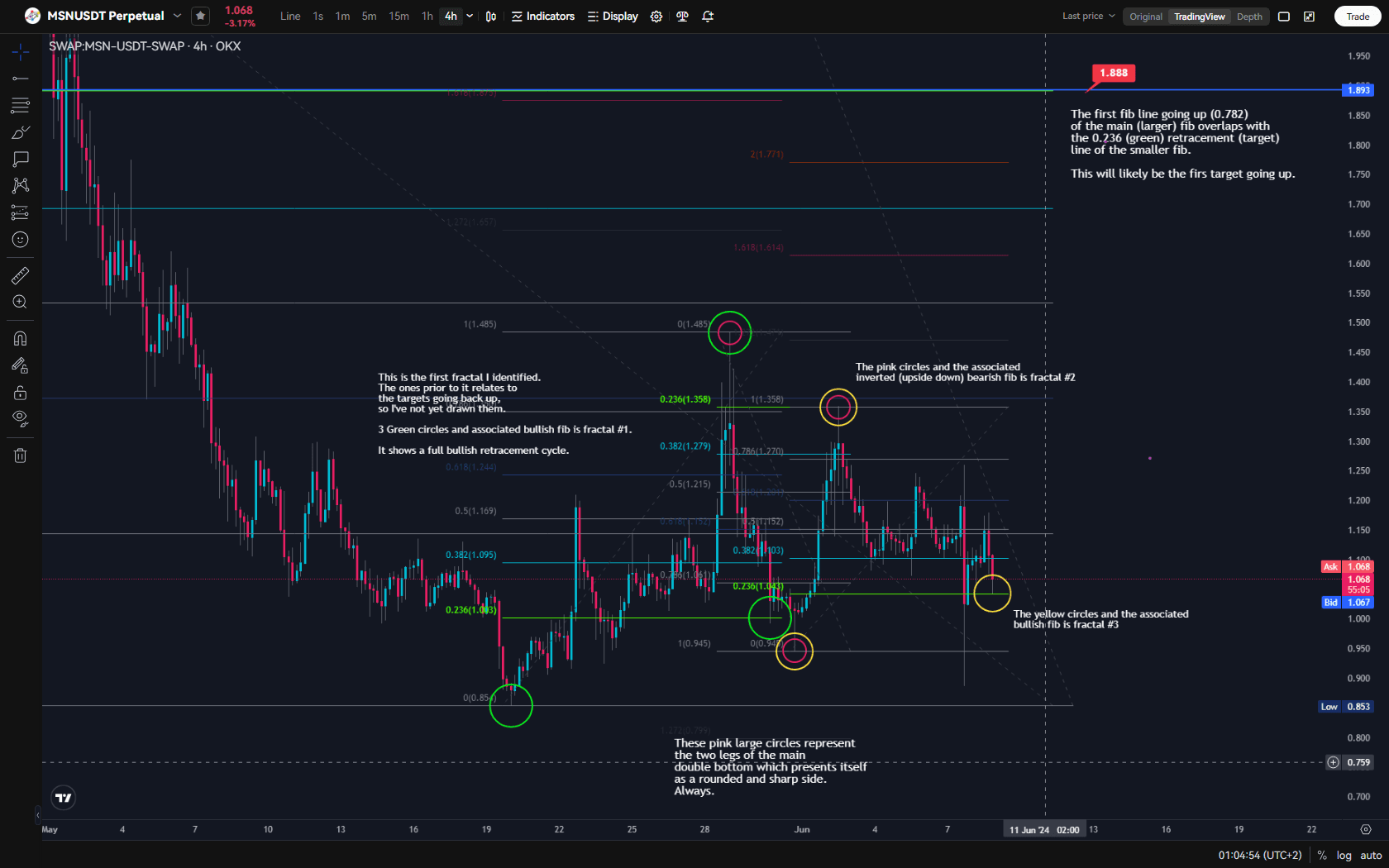
Task: Click the single-pane layout icon
Action: click(x=1284, y=17)
